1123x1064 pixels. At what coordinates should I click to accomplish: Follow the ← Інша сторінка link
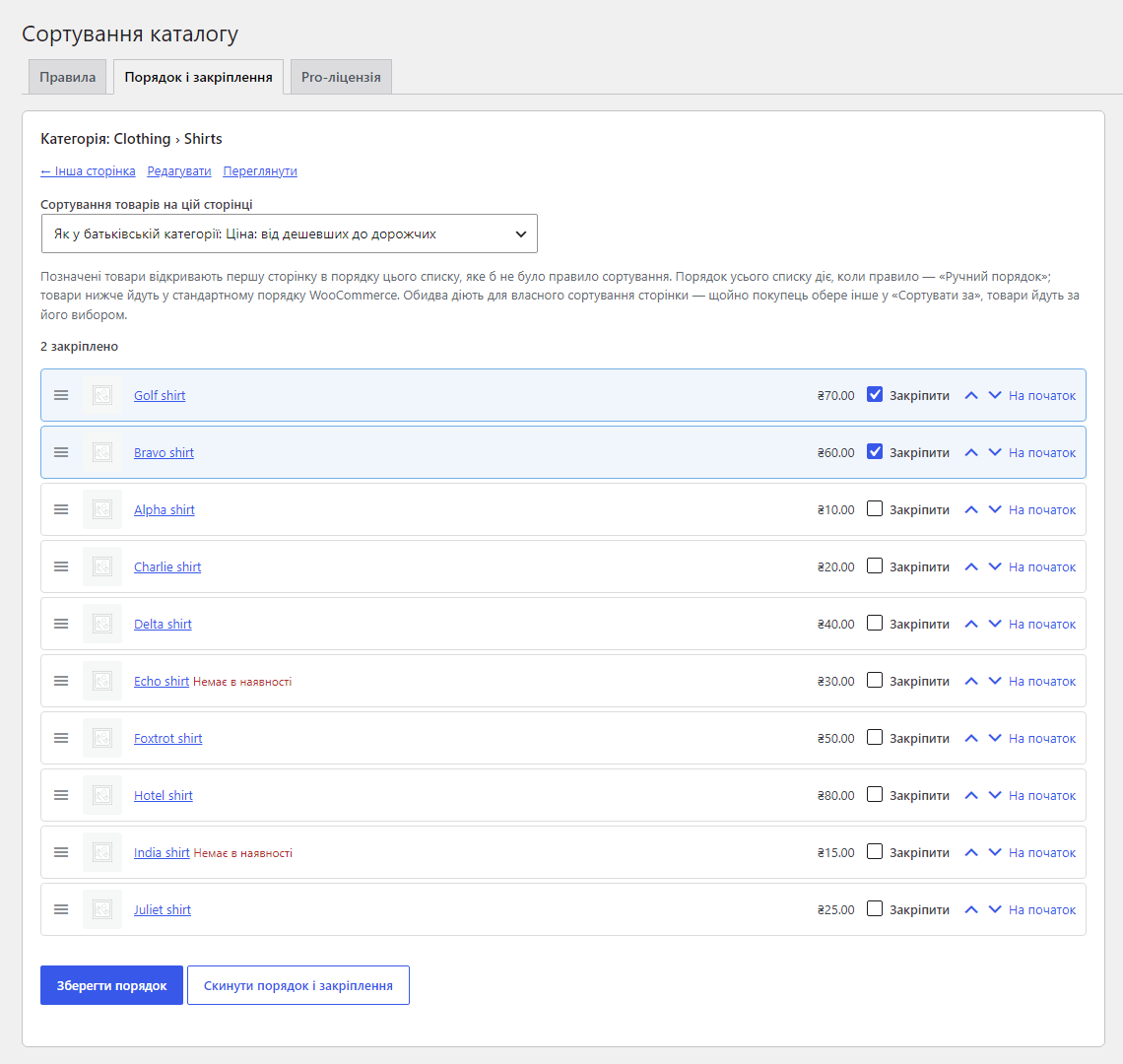coord(88,171)
